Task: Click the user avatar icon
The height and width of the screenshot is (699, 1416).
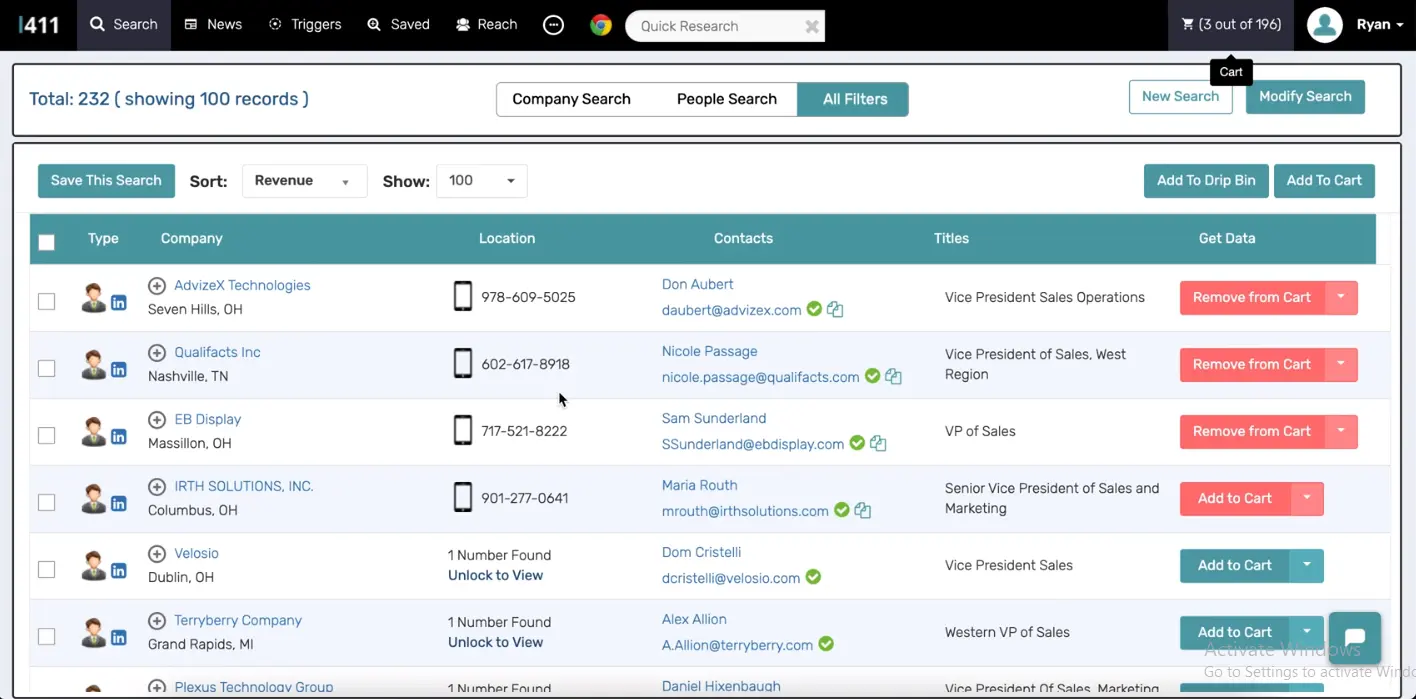Action: [x=1325, y=25]
